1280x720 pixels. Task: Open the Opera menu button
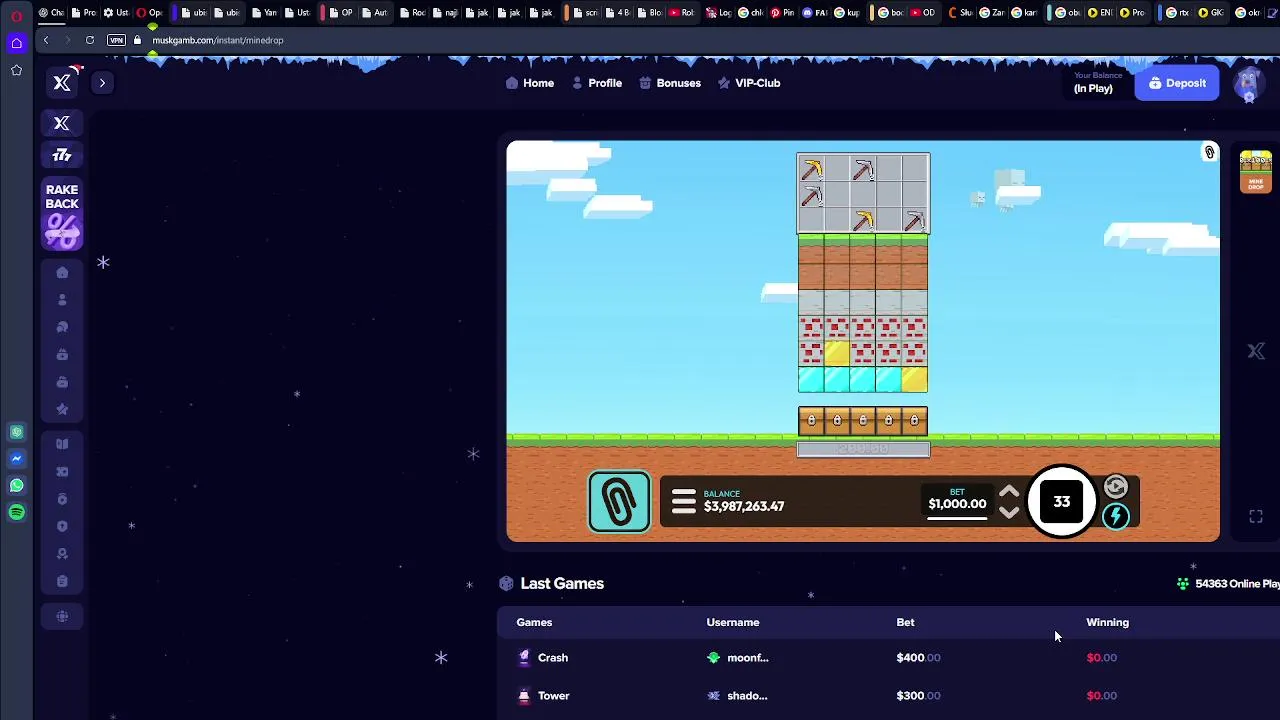point(16,16)
